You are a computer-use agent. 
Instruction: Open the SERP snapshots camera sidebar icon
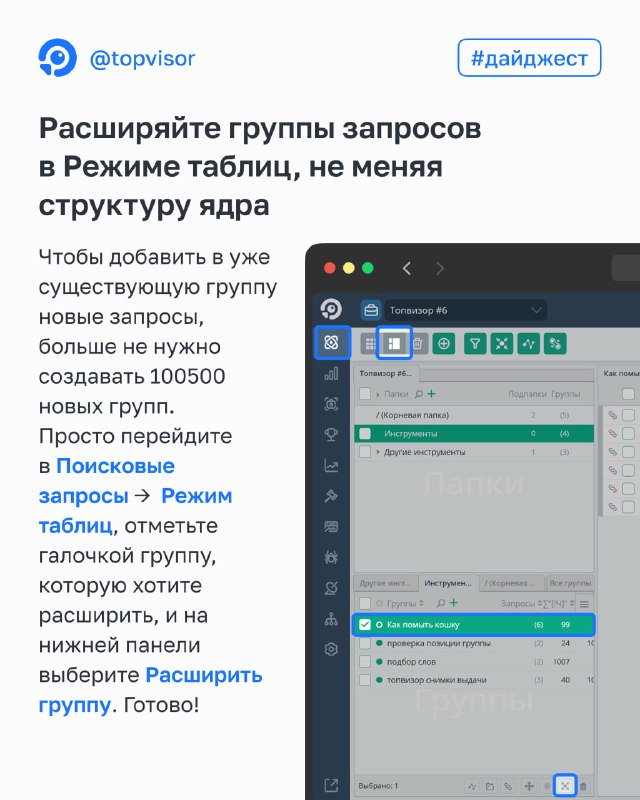click(331, 404)
